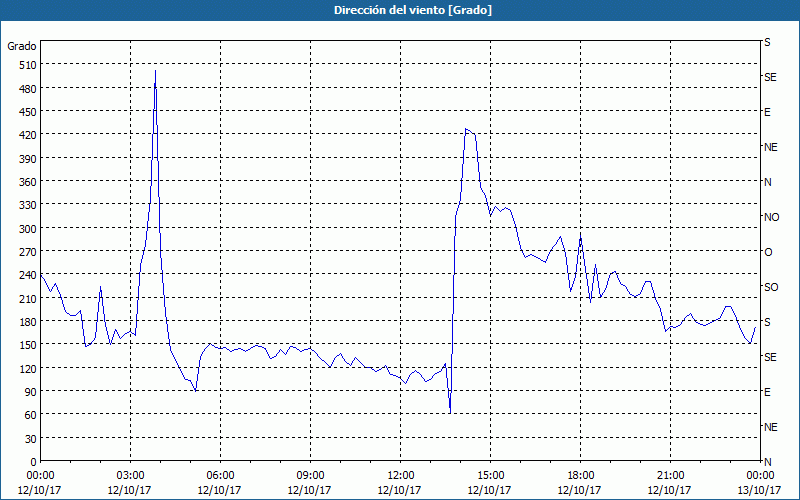
Task: Click the 03:00 time axis label
Action: point(130,476)
